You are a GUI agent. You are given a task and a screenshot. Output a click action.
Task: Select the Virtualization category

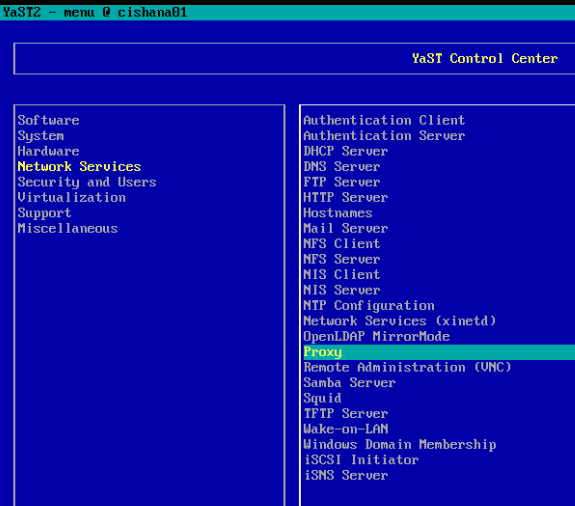(72, 198)
